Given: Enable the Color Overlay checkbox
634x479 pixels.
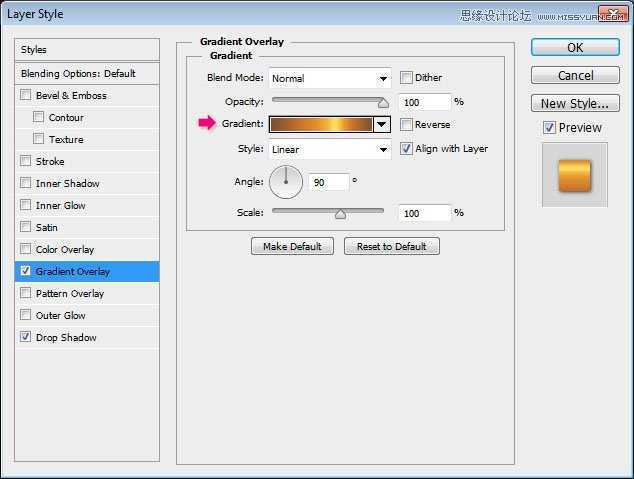Looking at the screenshot, I should pos(25,249).
